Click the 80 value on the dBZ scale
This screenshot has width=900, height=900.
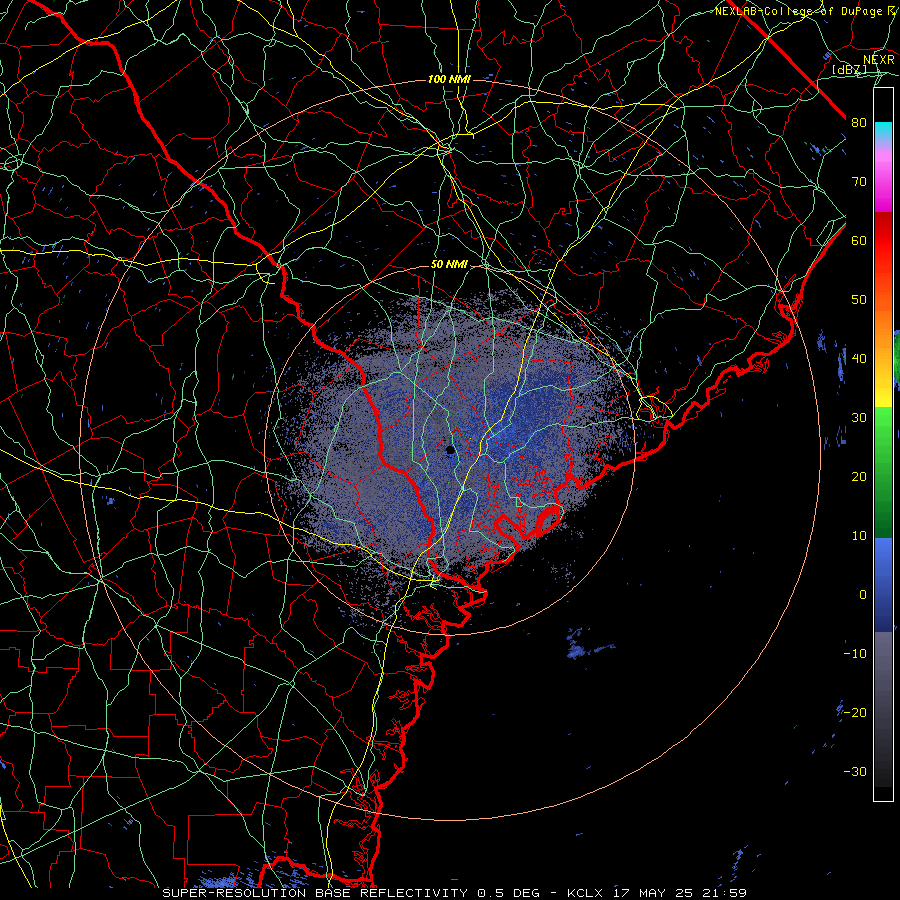tap(859, 123)
